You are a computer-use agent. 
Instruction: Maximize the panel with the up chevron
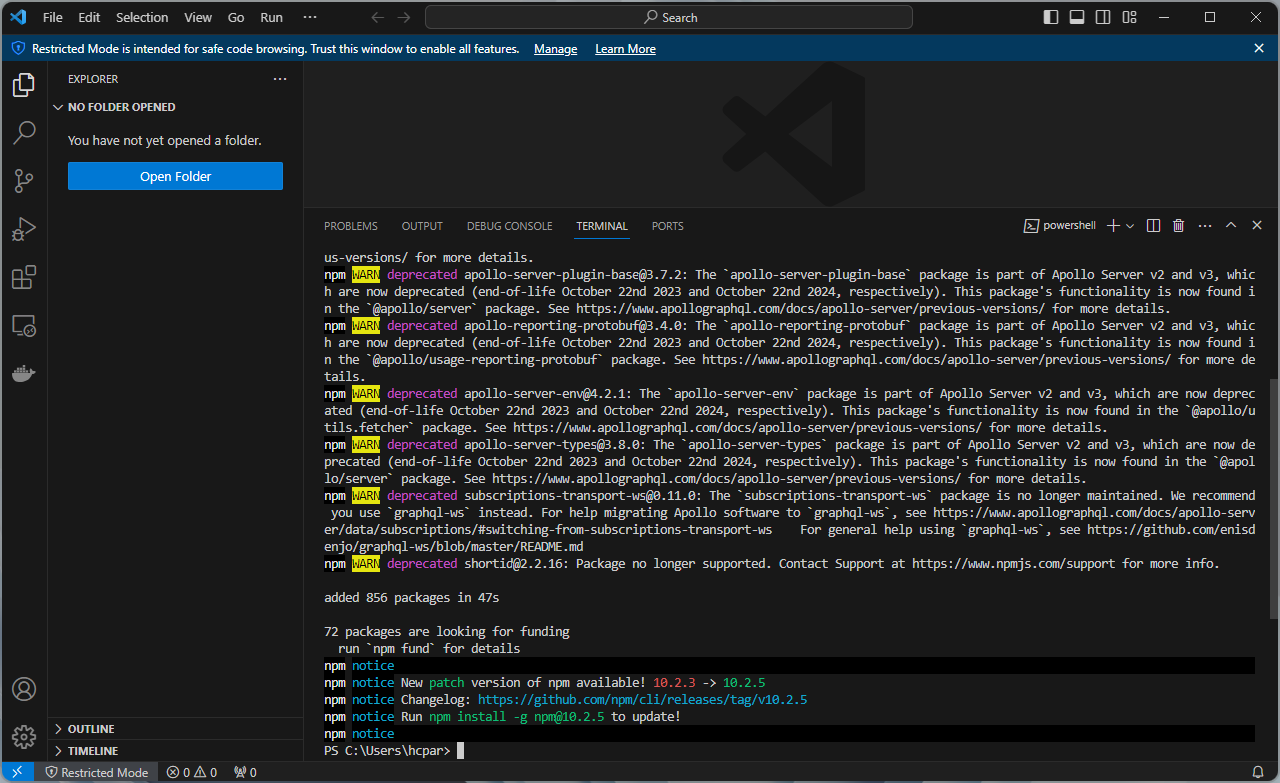1231,226
